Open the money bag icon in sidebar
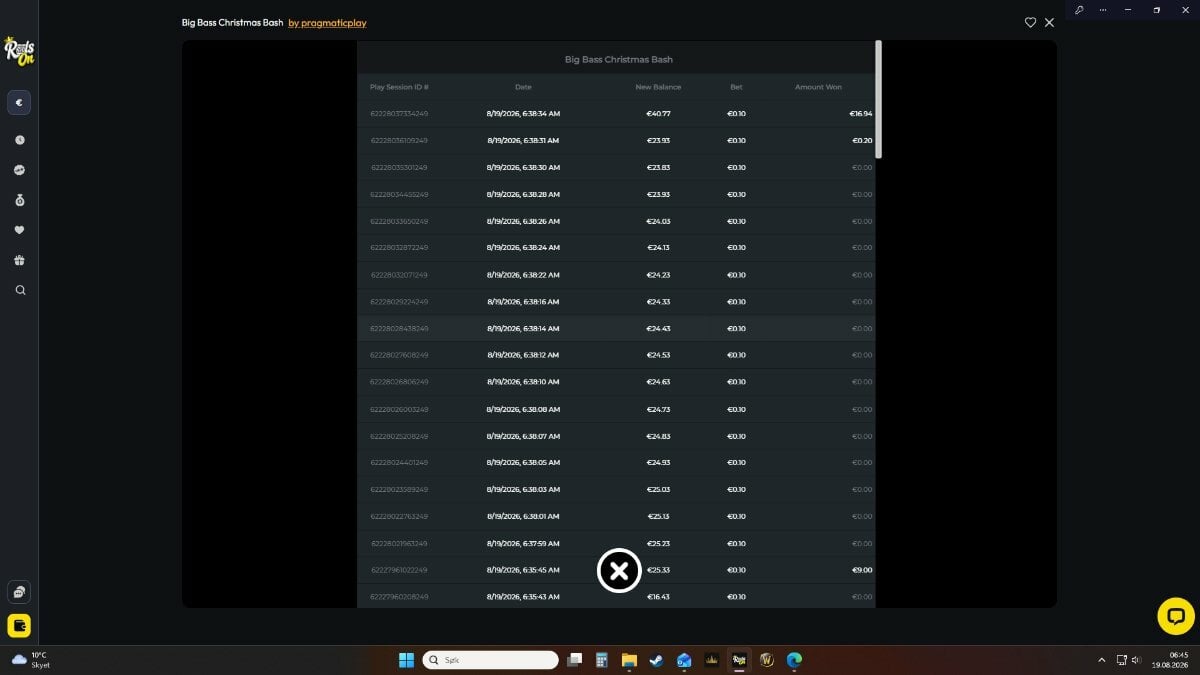 [x=19, y=200]
